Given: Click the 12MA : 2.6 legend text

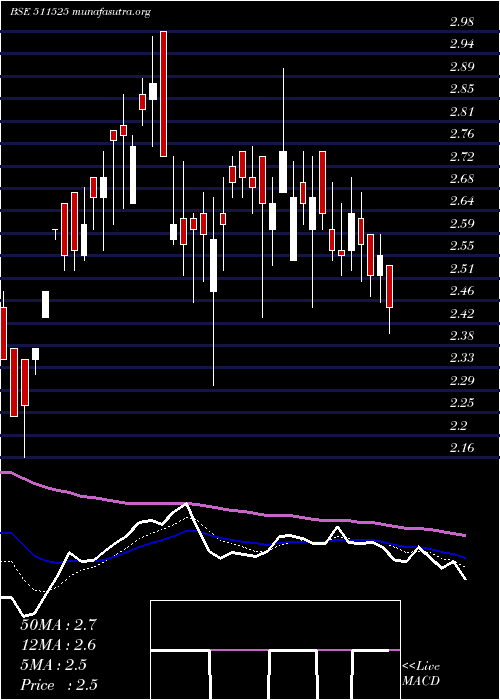Looking at the screenshot, I should pos(58,645).
